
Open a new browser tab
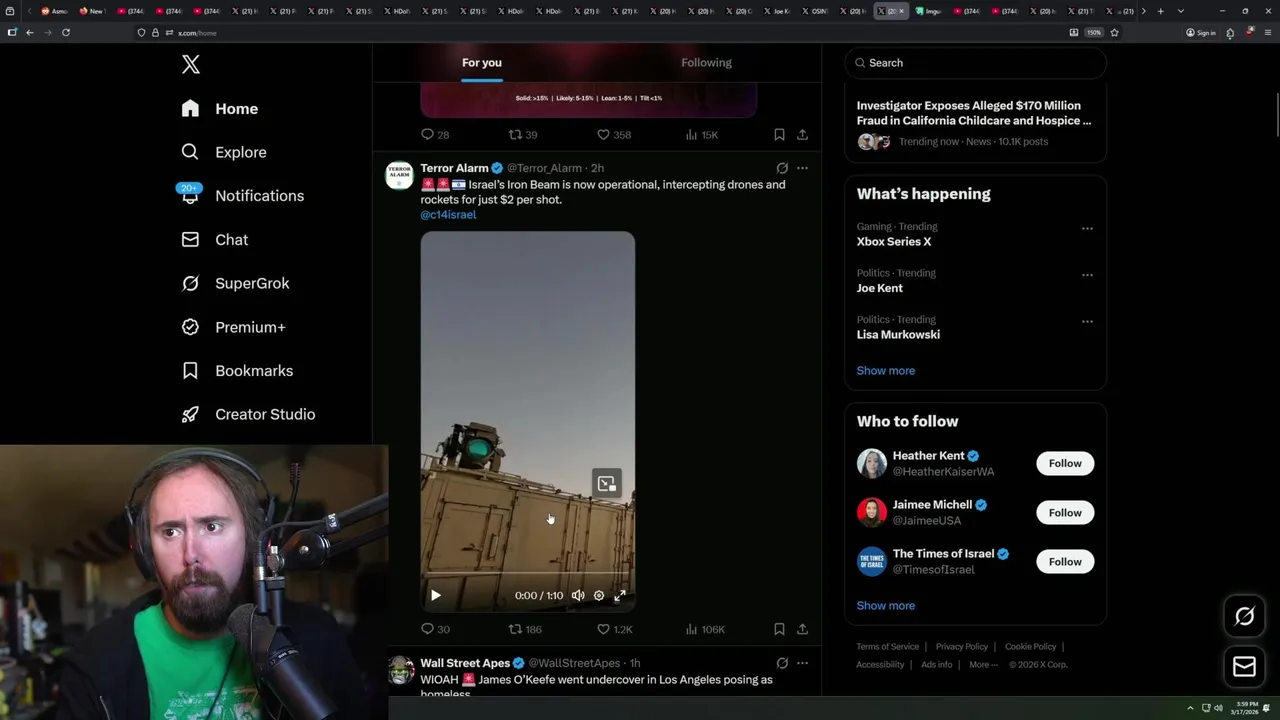[1160, 11]
